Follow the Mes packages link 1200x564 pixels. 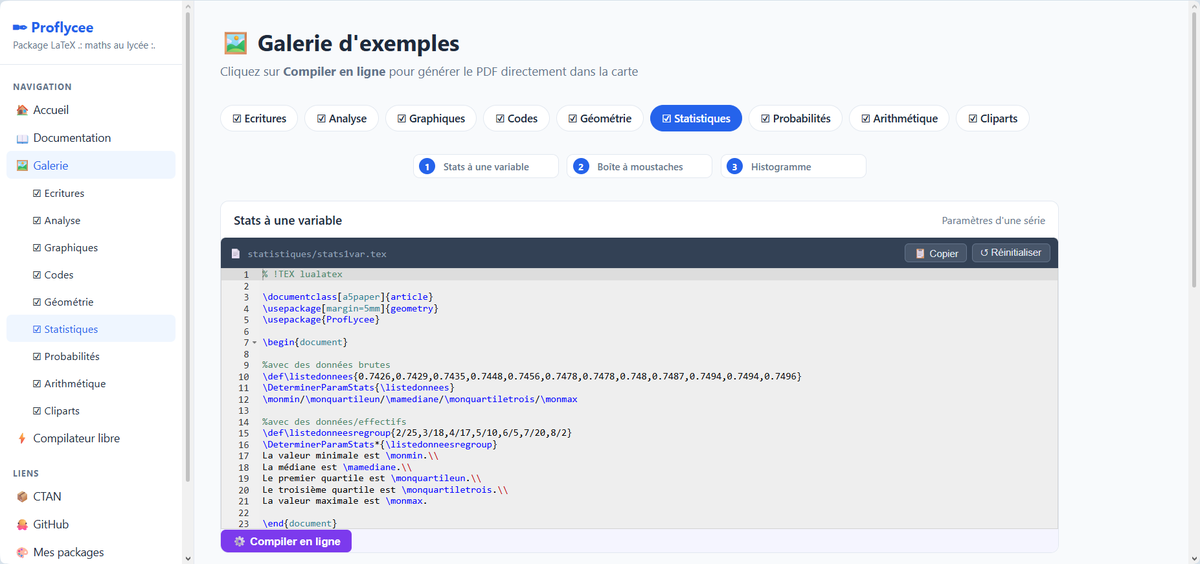[91, 552]
